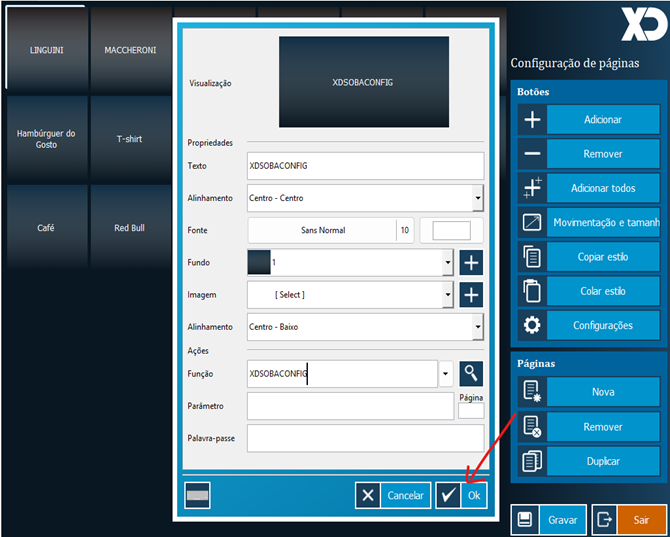Viewport: 670px width, 537px height.
Task: Click the Copiar estilo icon
Action: (532, 257)
